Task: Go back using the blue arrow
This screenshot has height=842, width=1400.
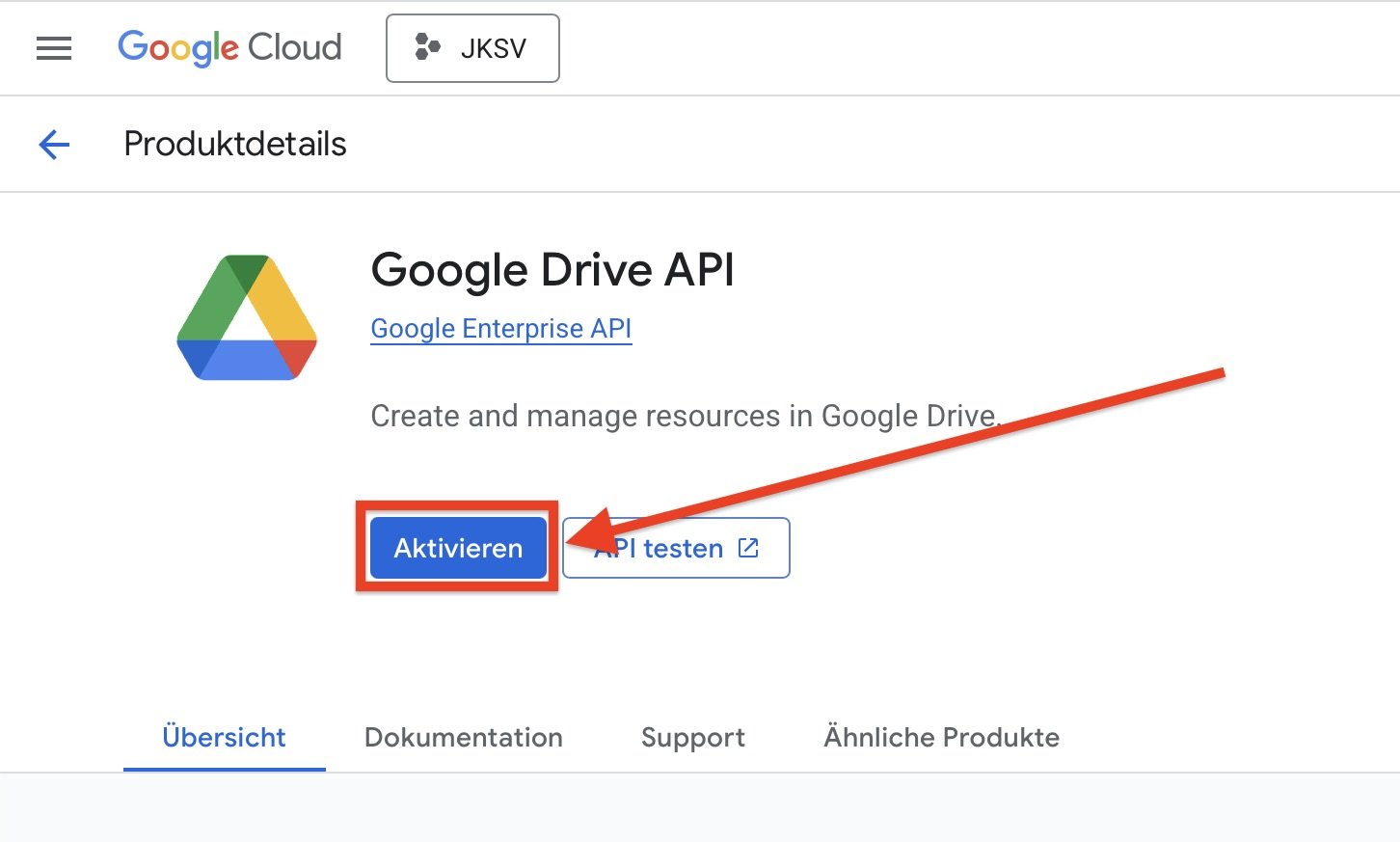Action: (x=54, y=145)
